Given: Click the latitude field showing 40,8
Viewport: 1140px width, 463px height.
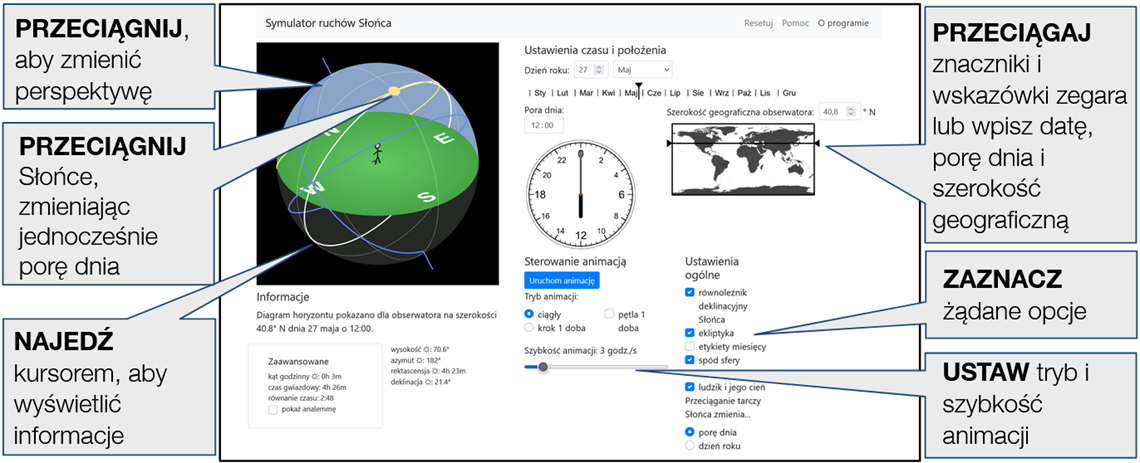Looking at the screenshot, I should 838,112.
